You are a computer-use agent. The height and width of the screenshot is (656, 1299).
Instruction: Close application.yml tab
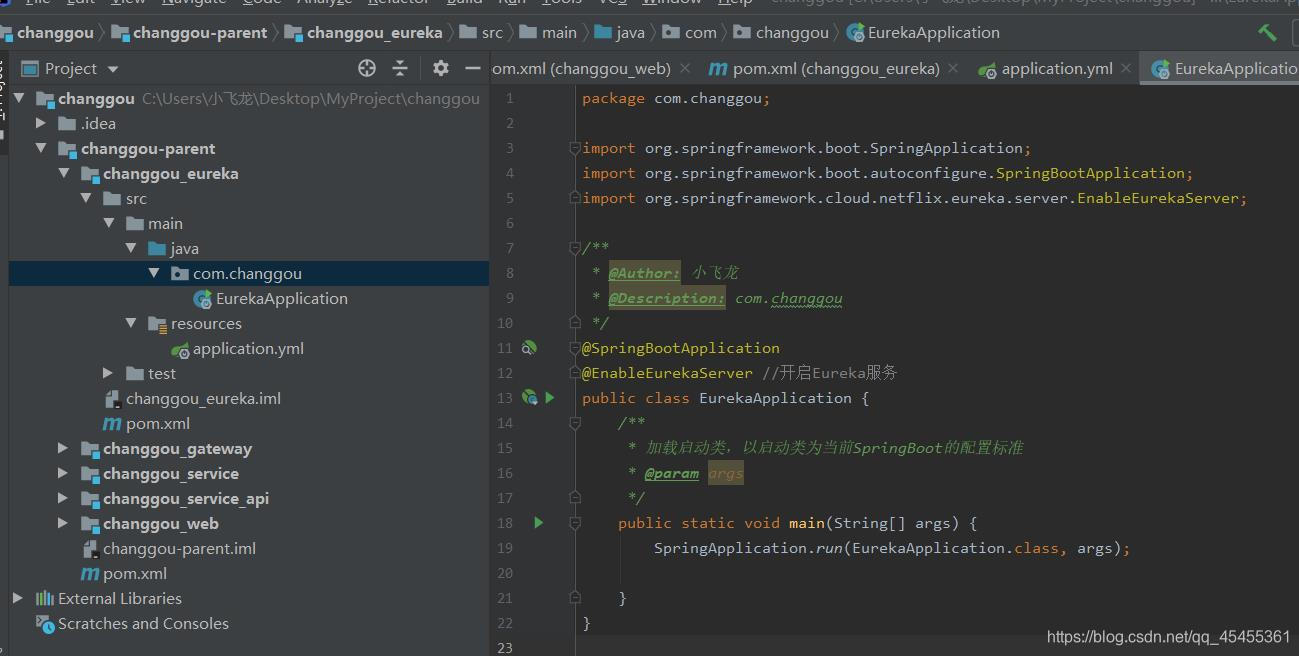coord(1126,68)
